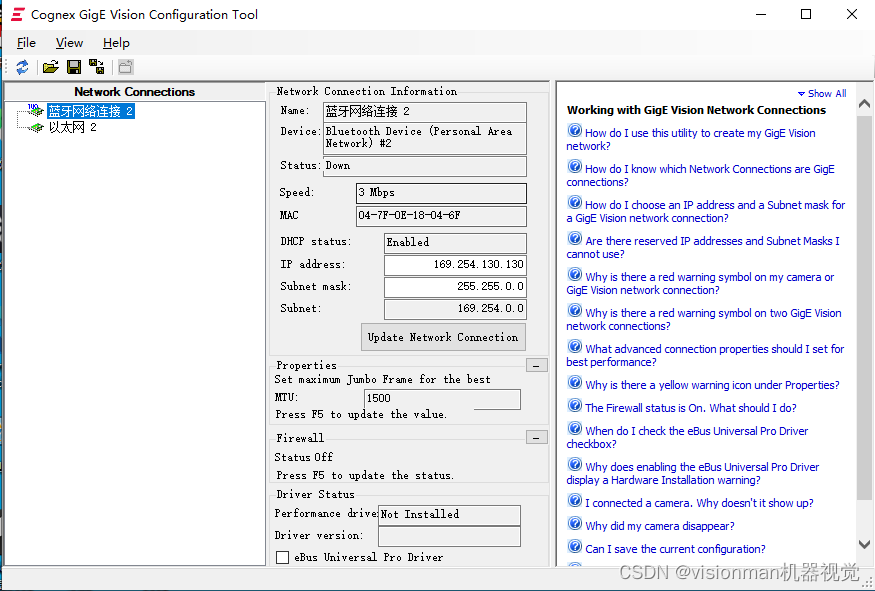Open the Help menu
The width and height of the screenshot is (875, 591).
(116, 43)
